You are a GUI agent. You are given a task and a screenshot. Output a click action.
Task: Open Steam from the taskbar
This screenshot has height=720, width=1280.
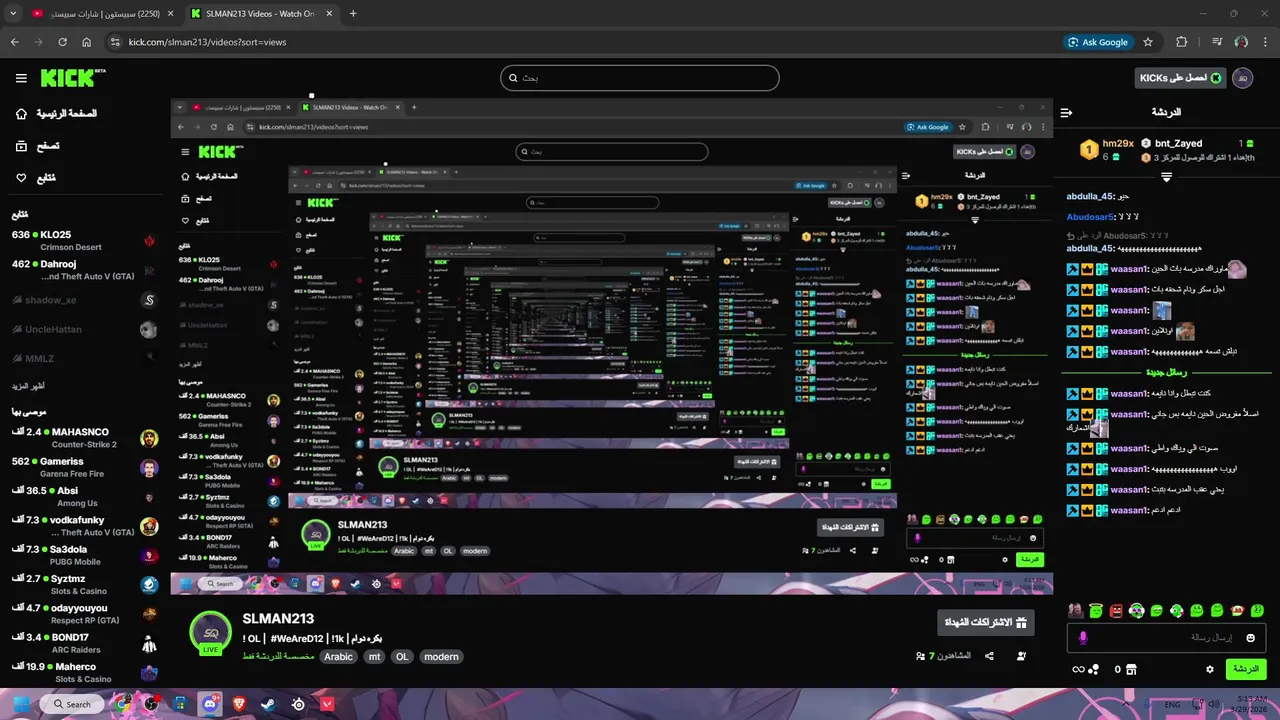point(268,704)
